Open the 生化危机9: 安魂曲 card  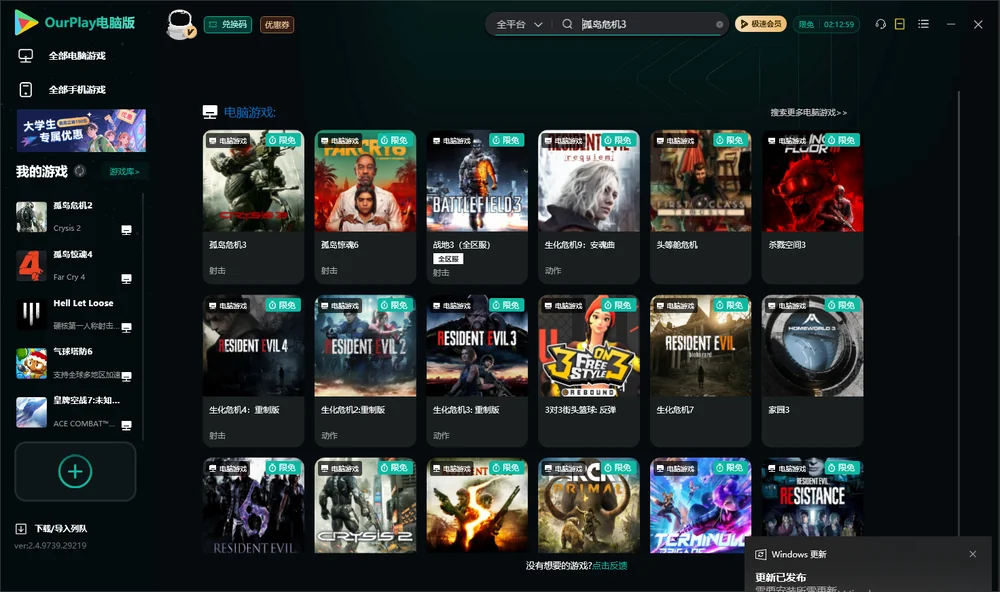click(x=589, y=207)
